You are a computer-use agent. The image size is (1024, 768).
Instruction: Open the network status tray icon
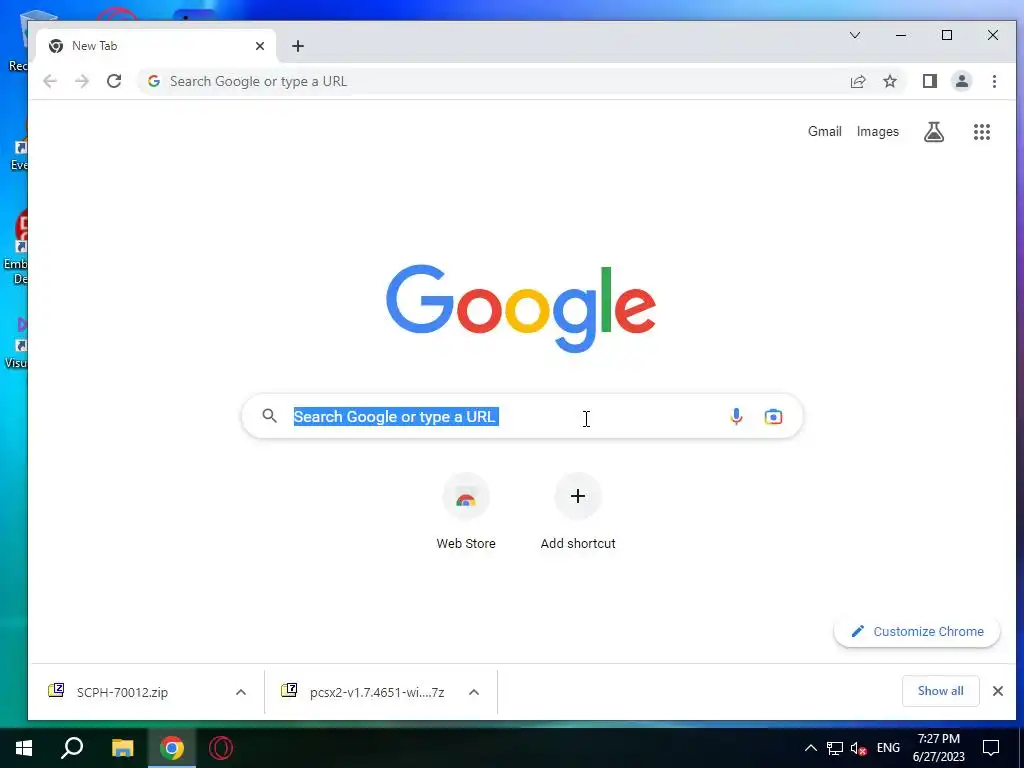835,748
